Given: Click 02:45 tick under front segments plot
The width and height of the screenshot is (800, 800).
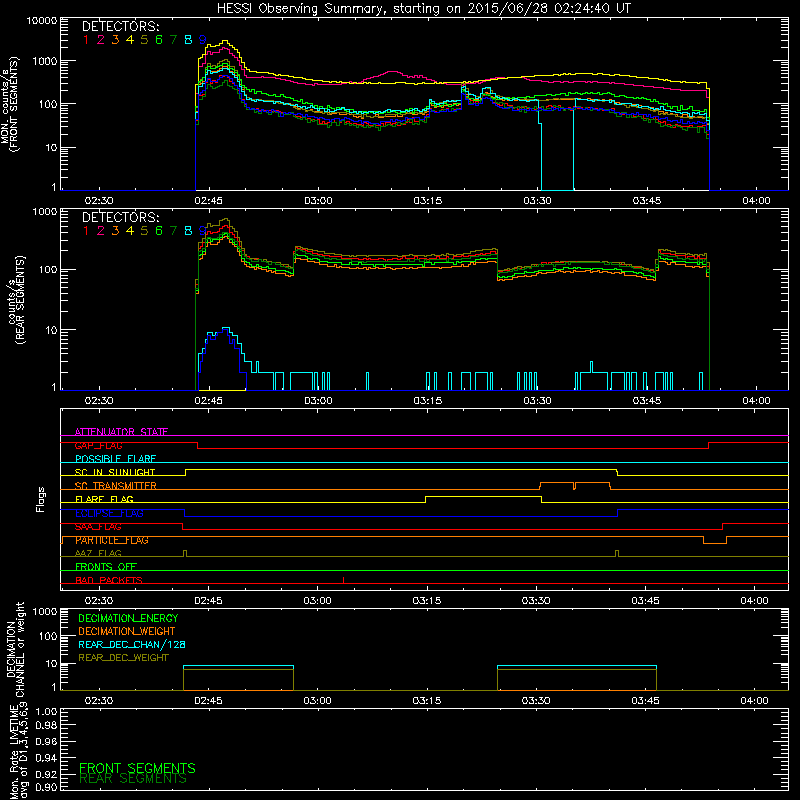Looking at the screenshot, I should (x=208, y=201).
